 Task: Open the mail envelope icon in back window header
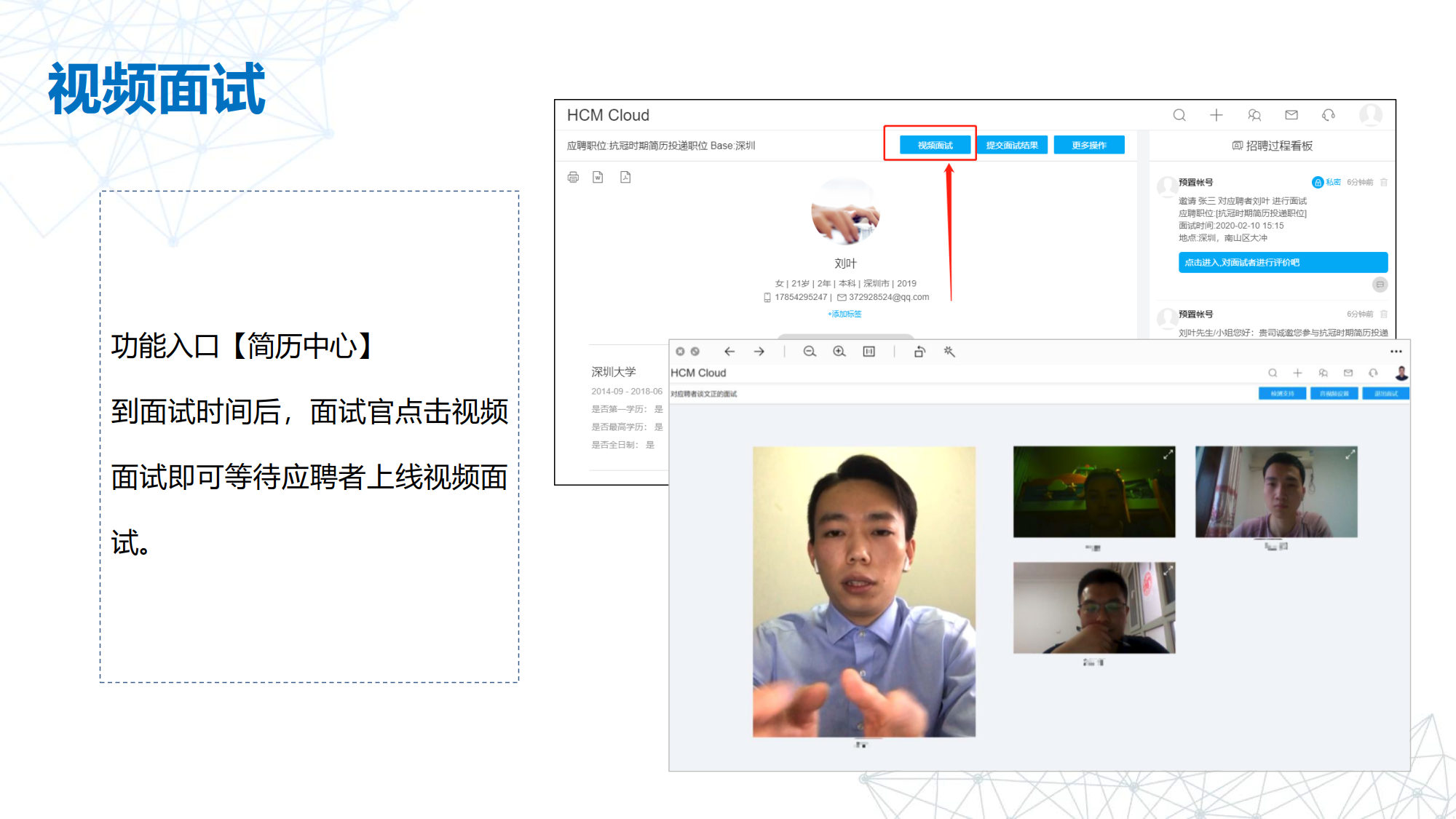(x=1291, y=115)
